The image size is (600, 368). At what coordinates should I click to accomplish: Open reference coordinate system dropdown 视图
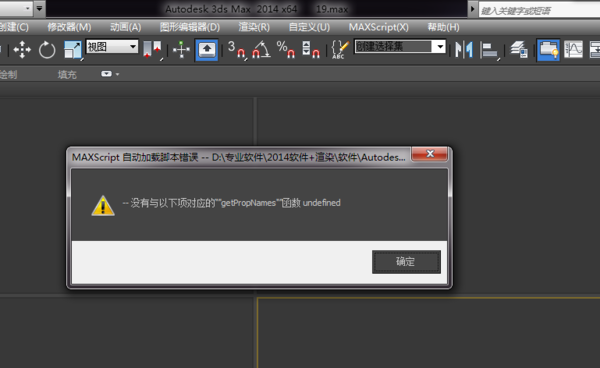point(112,47)
